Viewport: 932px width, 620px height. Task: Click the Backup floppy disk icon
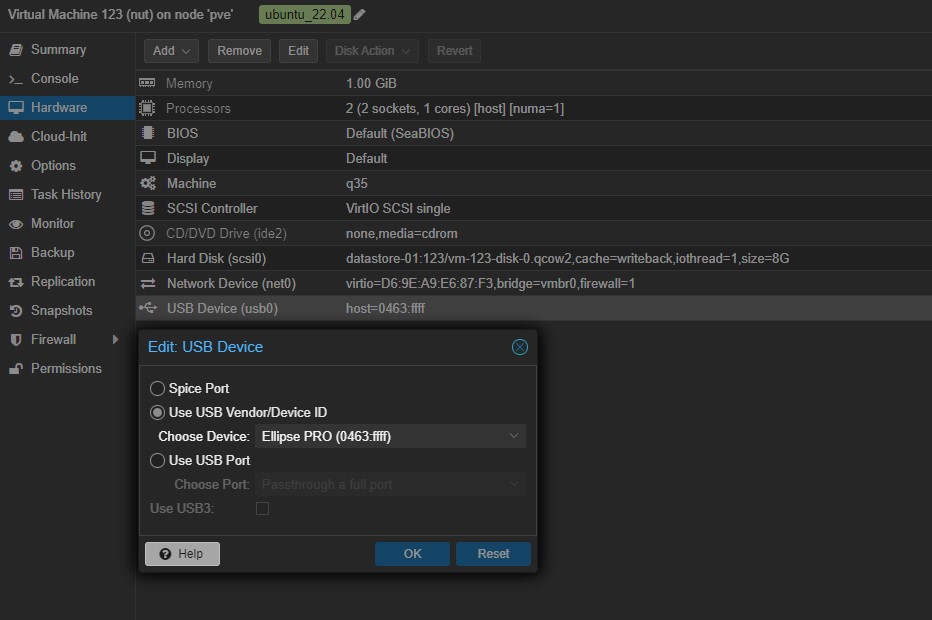click(15, 253)
